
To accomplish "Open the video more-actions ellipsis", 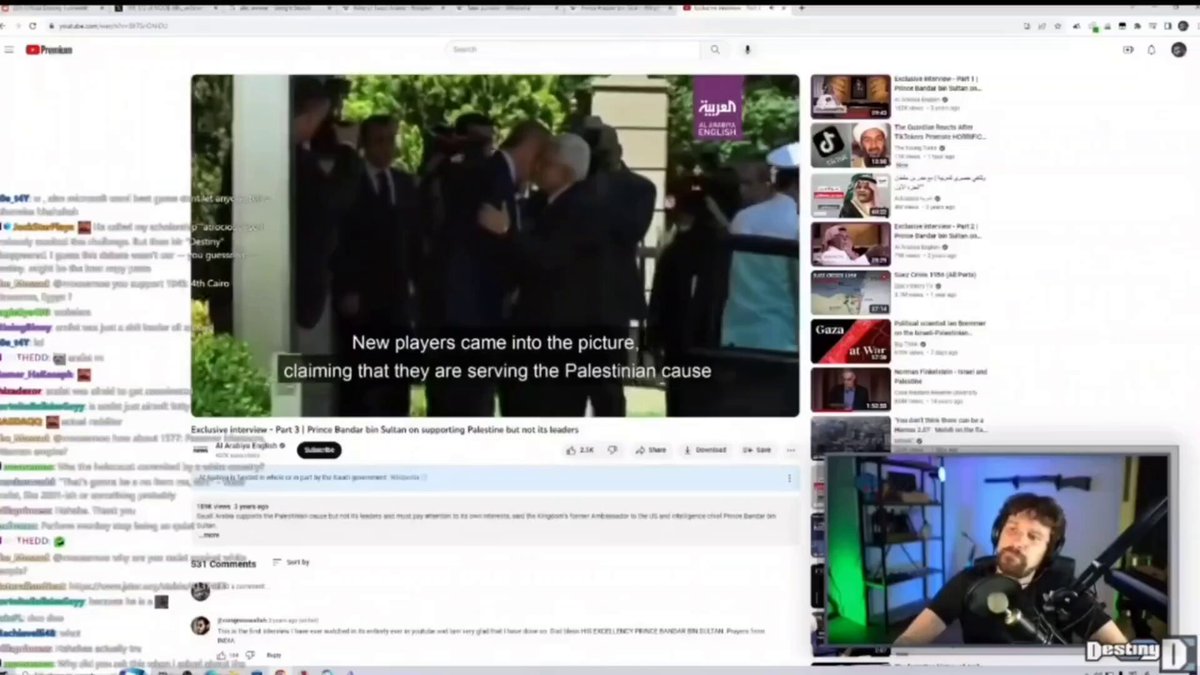I will click(x=791, y=450).
